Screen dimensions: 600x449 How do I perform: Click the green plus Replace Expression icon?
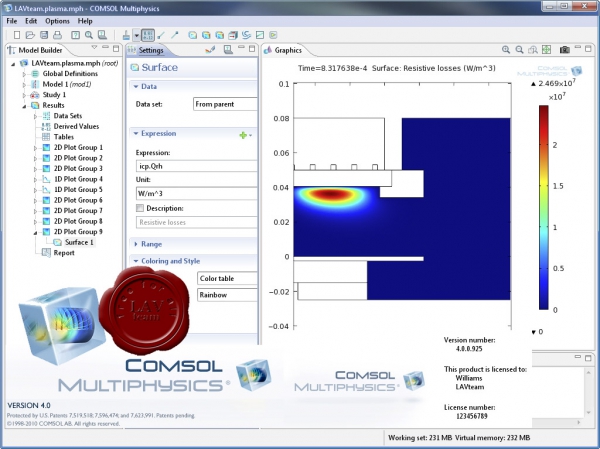pos(243,135)
